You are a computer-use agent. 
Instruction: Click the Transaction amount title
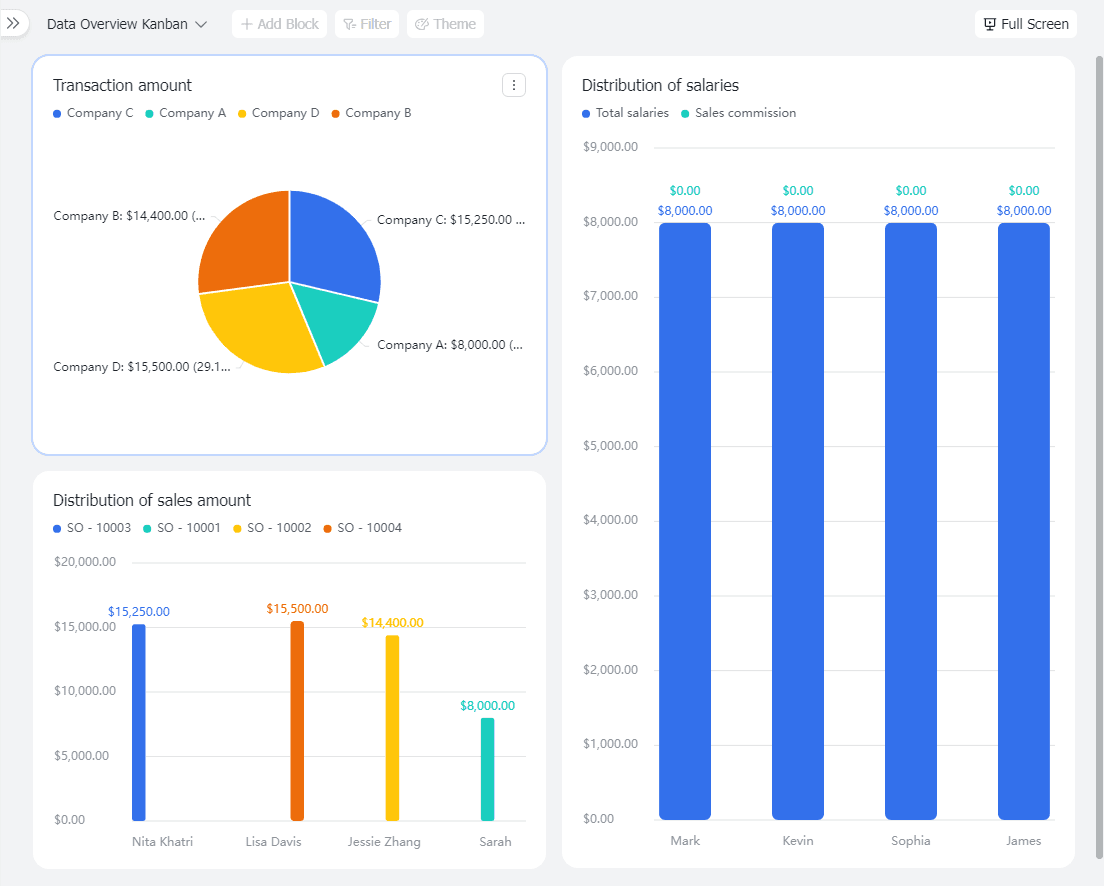[x=123, y=85]
